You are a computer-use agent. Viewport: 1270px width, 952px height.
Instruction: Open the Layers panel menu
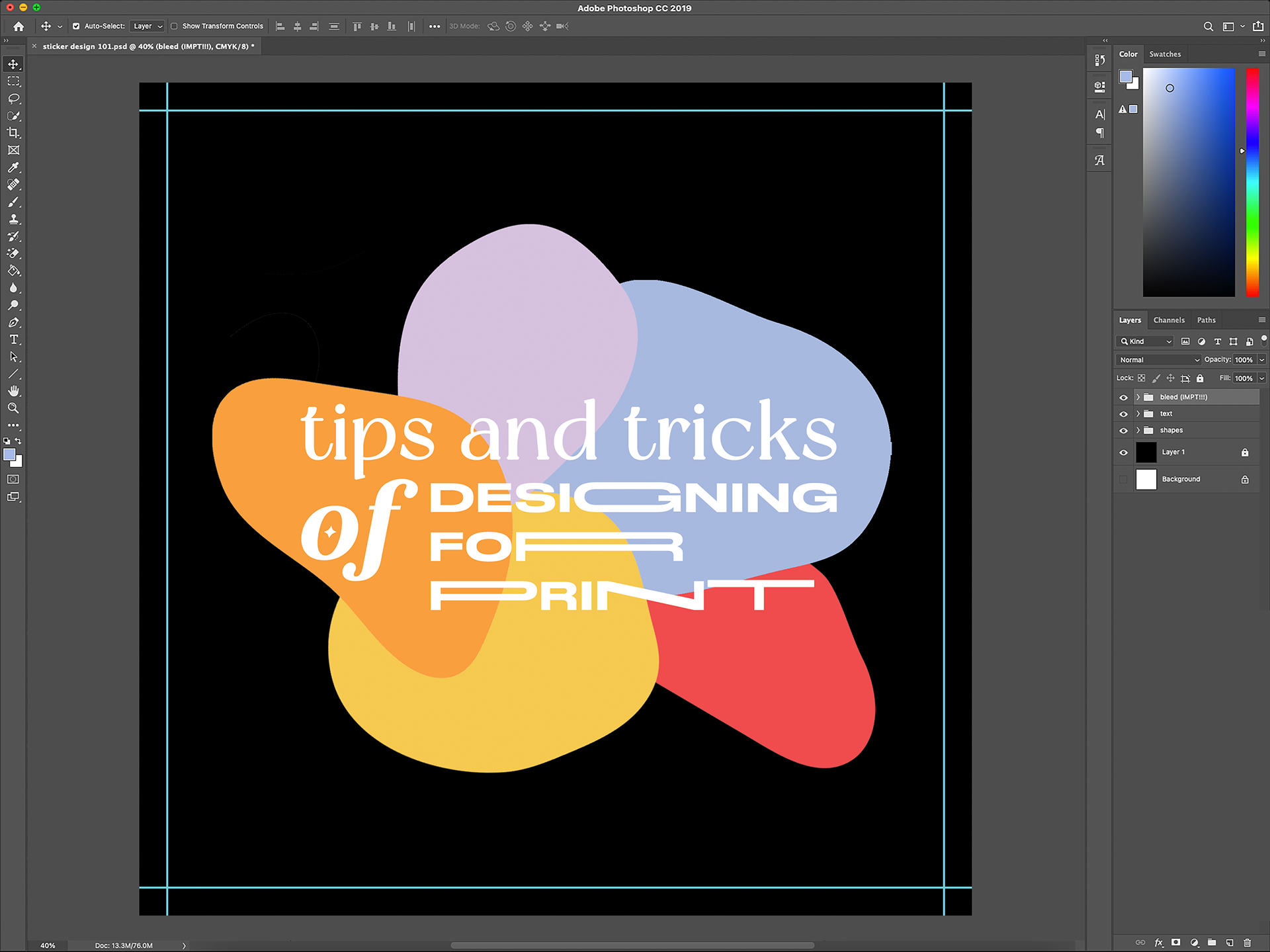click(1261, 320)
